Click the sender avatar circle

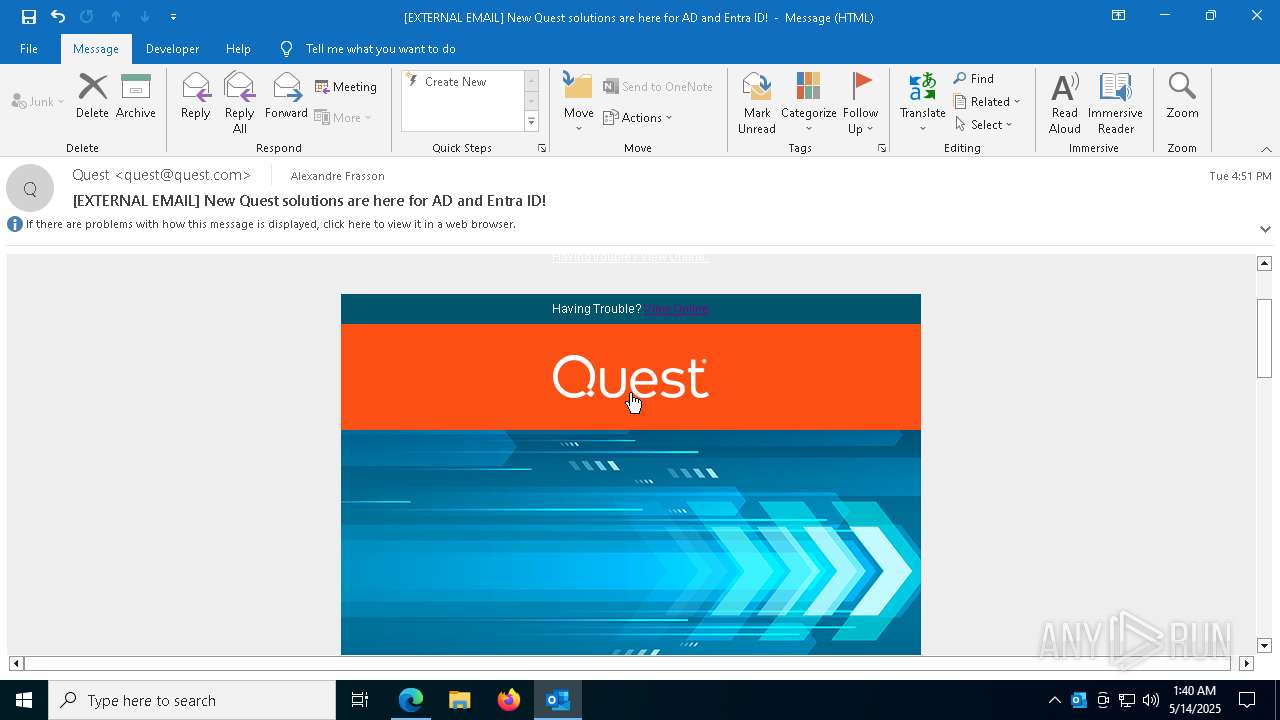click(x=30, y=188)
